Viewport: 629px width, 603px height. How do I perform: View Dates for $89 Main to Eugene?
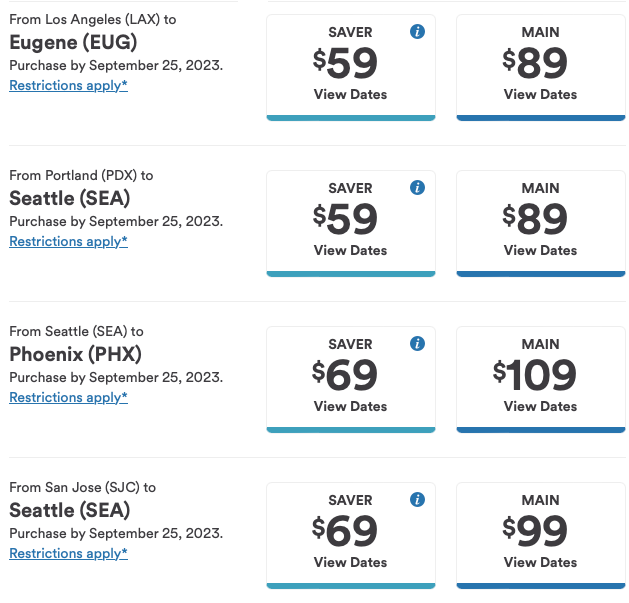(x=540, y=95)
